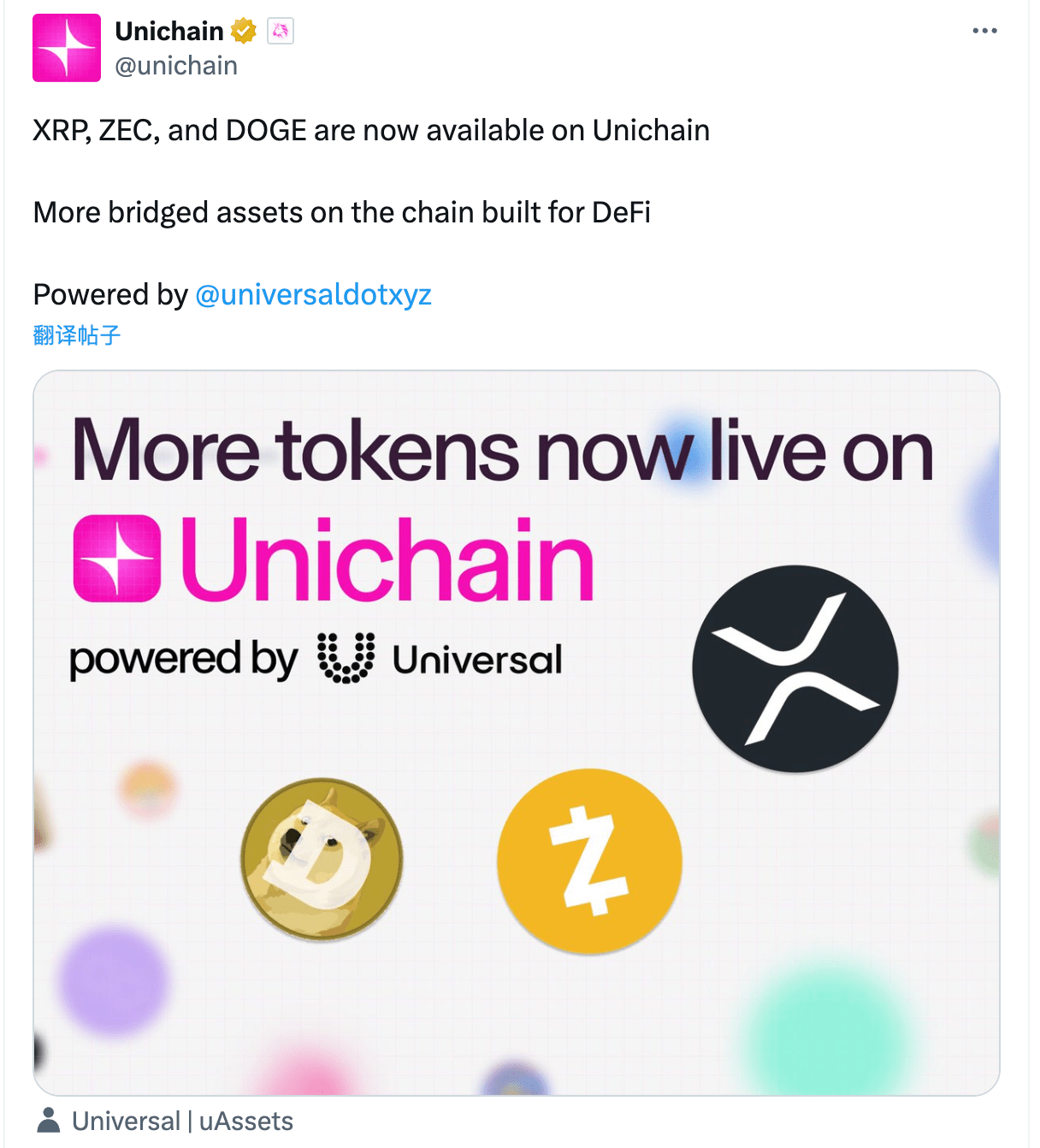This screenshot has width=1040, height=1148.
Task: Click the Universal dotted-U logo in the image
Action: point(346,658)
